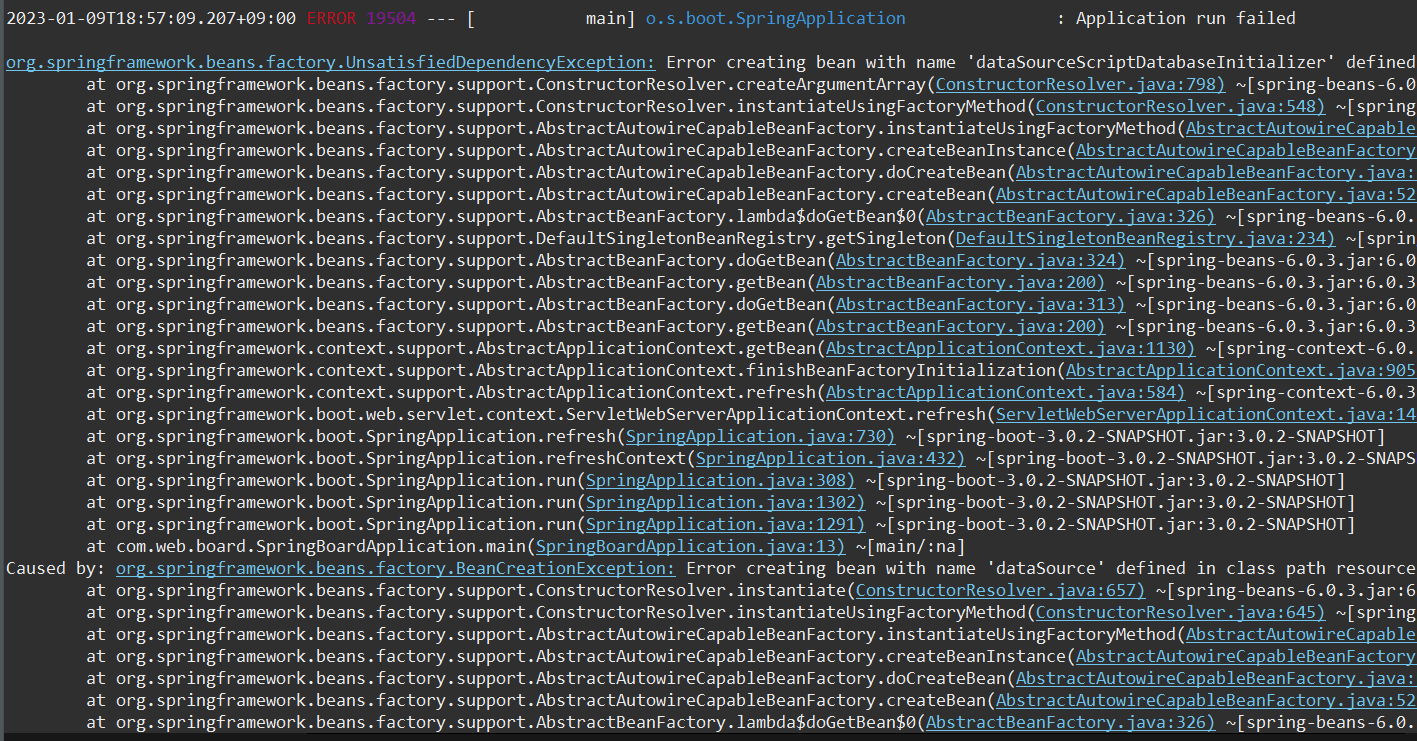This screenshot has height=741, width=1417.
Task: Jump to ConstructorResolver.java:798
Action: click(1080, 84)
